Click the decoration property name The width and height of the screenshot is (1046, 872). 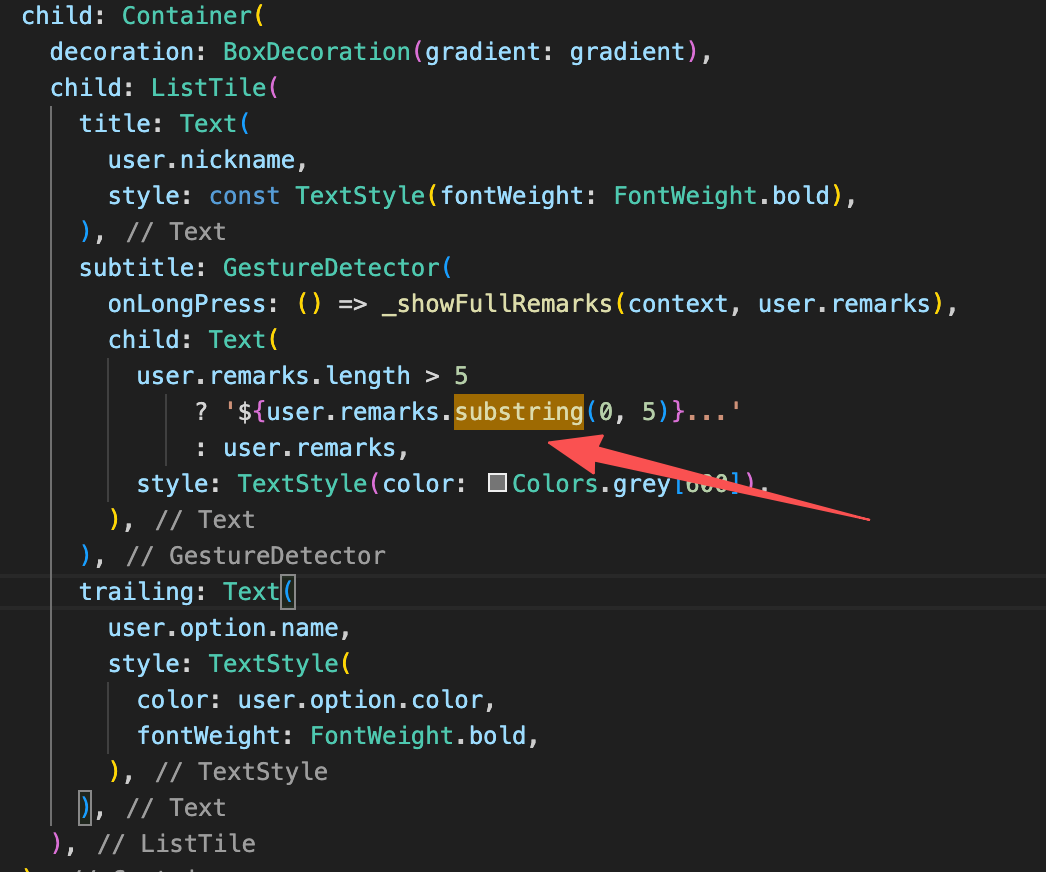point(122,52)
